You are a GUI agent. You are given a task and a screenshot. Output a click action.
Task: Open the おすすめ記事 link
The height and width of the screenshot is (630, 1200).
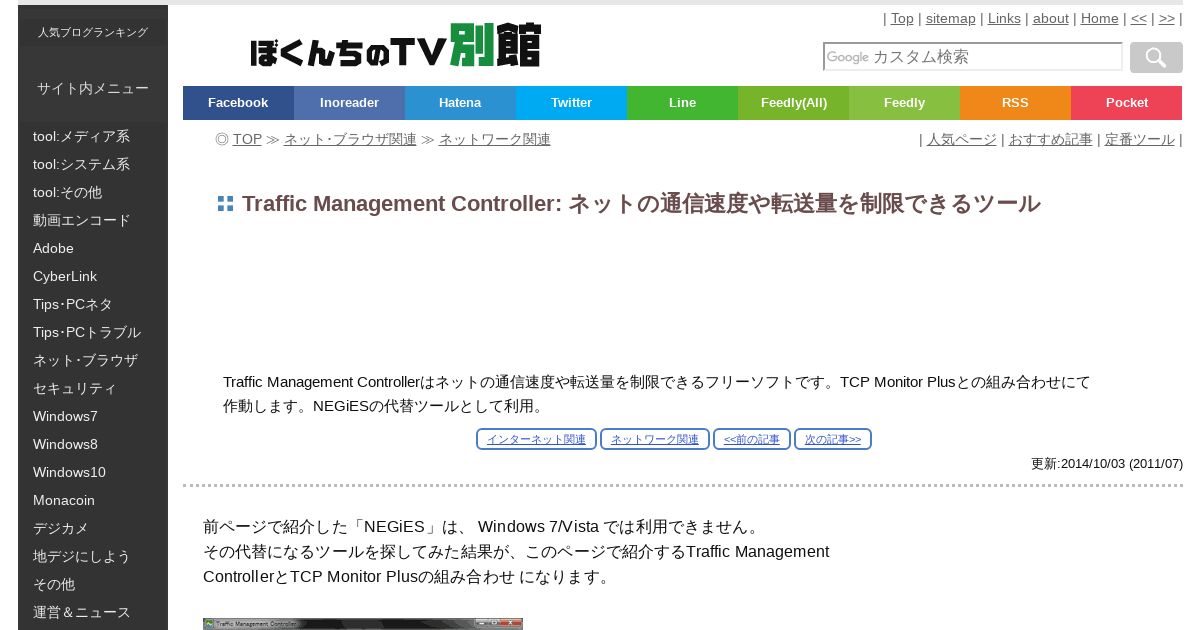click(x=1050, y=139)
